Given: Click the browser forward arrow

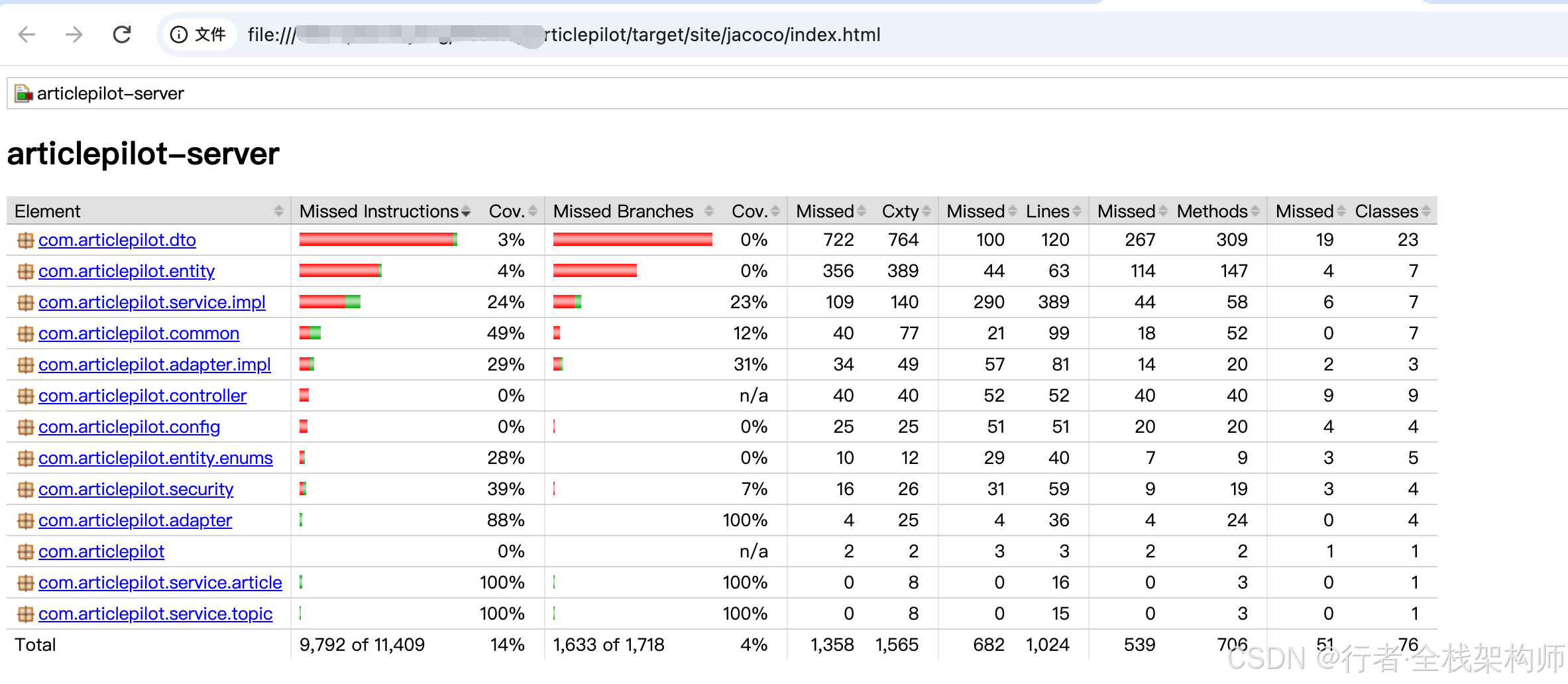Looking at the screenshot, I should pos(74,34).
